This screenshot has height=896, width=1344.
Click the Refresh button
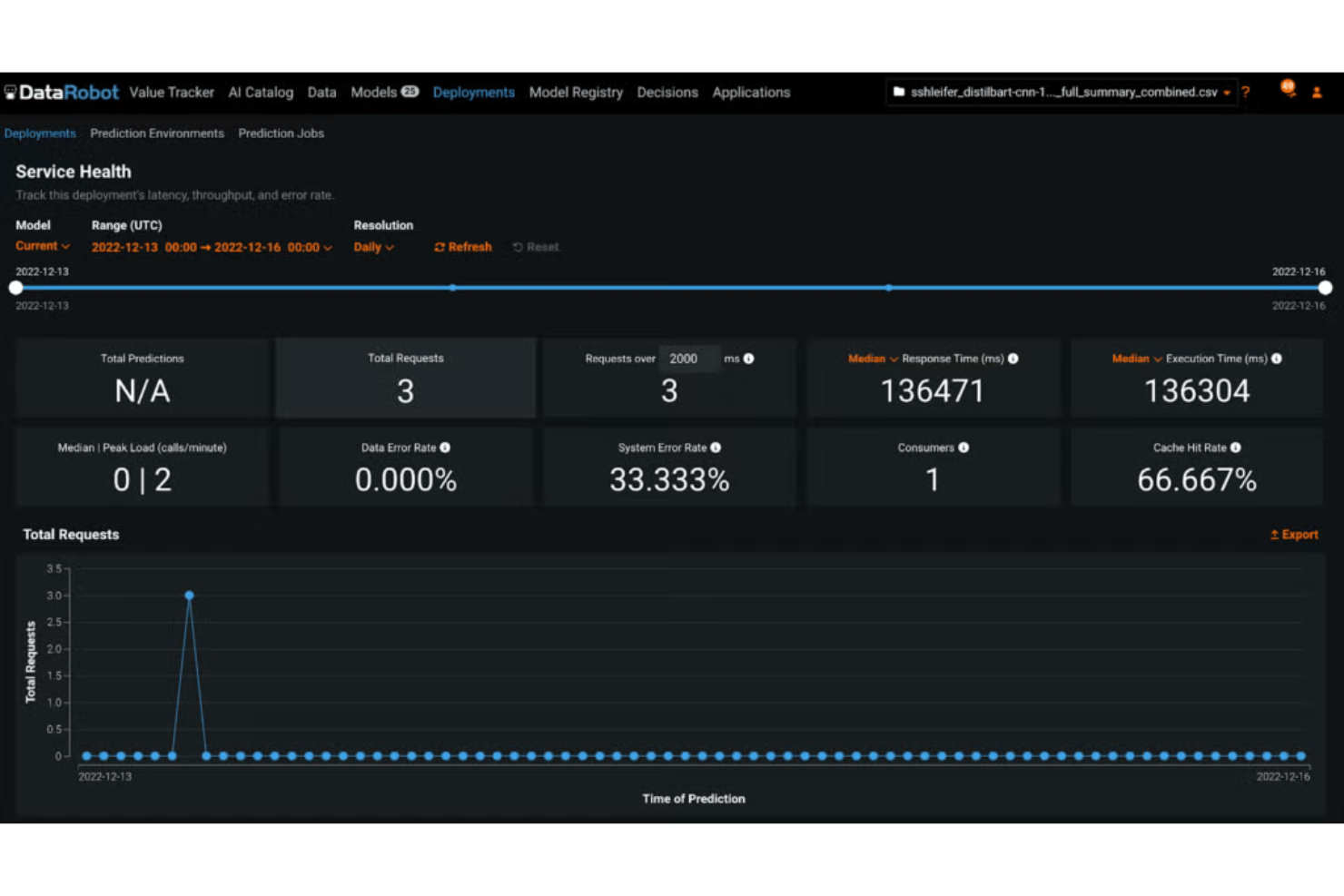pyautogui.click(x=463, y=247)
